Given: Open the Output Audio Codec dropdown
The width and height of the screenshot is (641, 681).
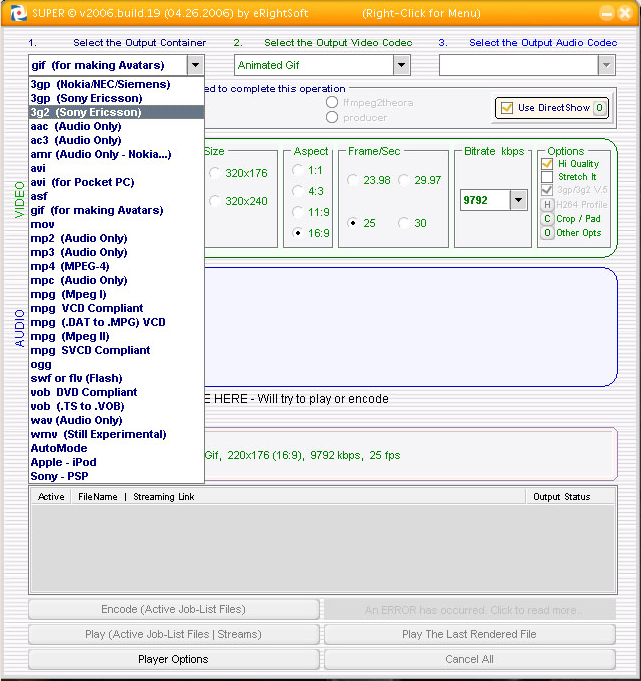Looking at the screenshot, I should click(x=607, y=65).
